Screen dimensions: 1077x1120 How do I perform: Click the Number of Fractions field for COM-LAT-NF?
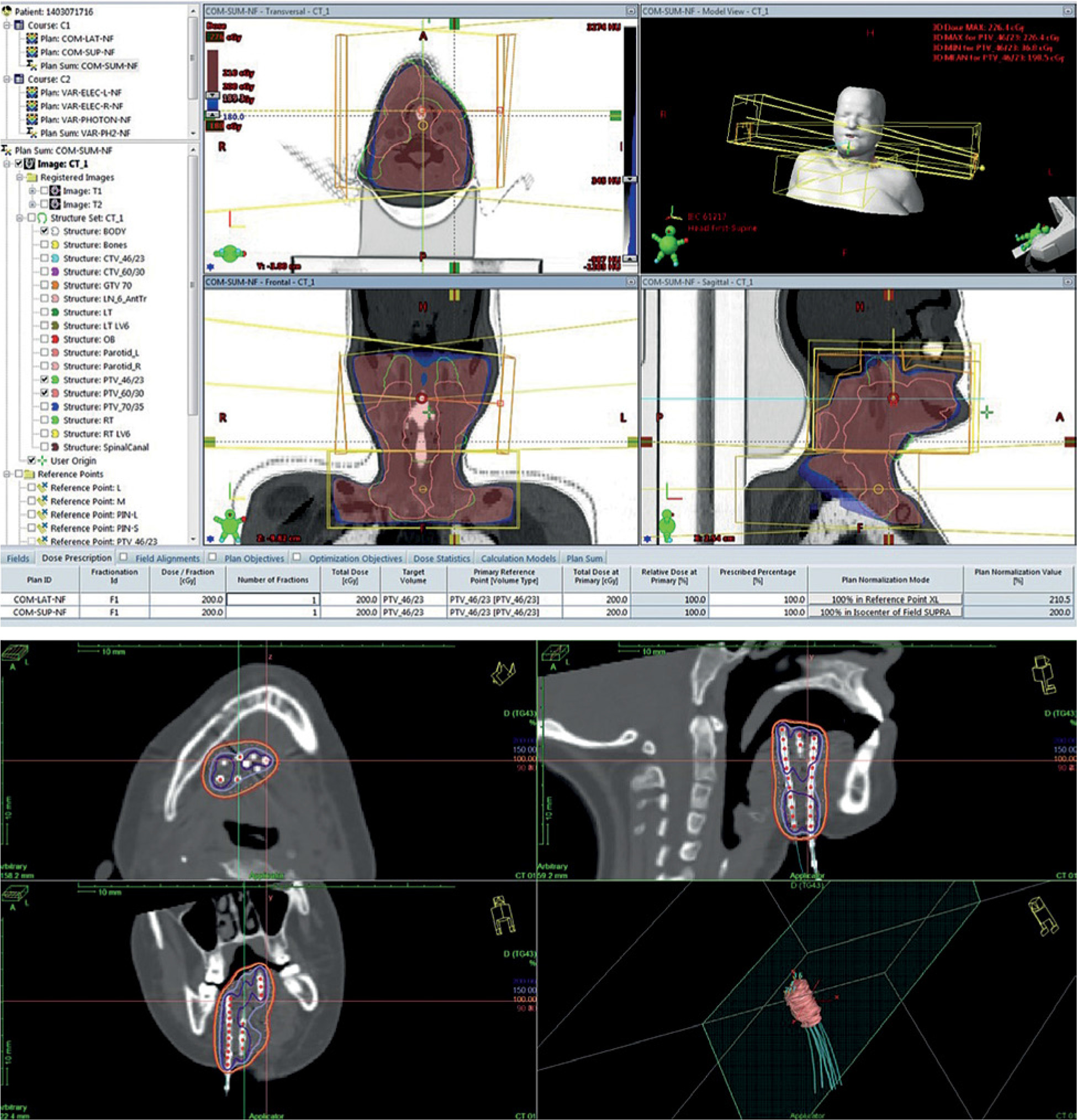pyautogui.click(x=273, y=600)
